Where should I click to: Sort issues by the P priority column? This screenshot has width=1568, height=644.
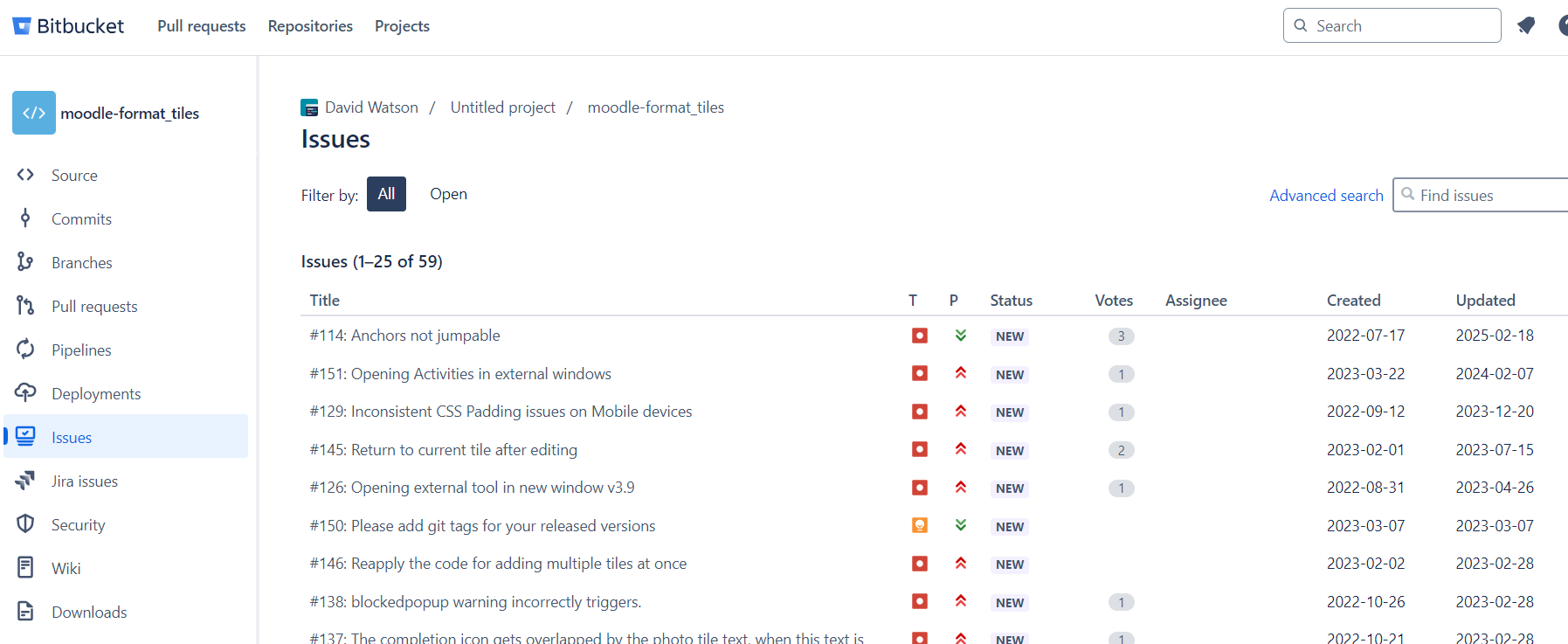pos(954,301)
